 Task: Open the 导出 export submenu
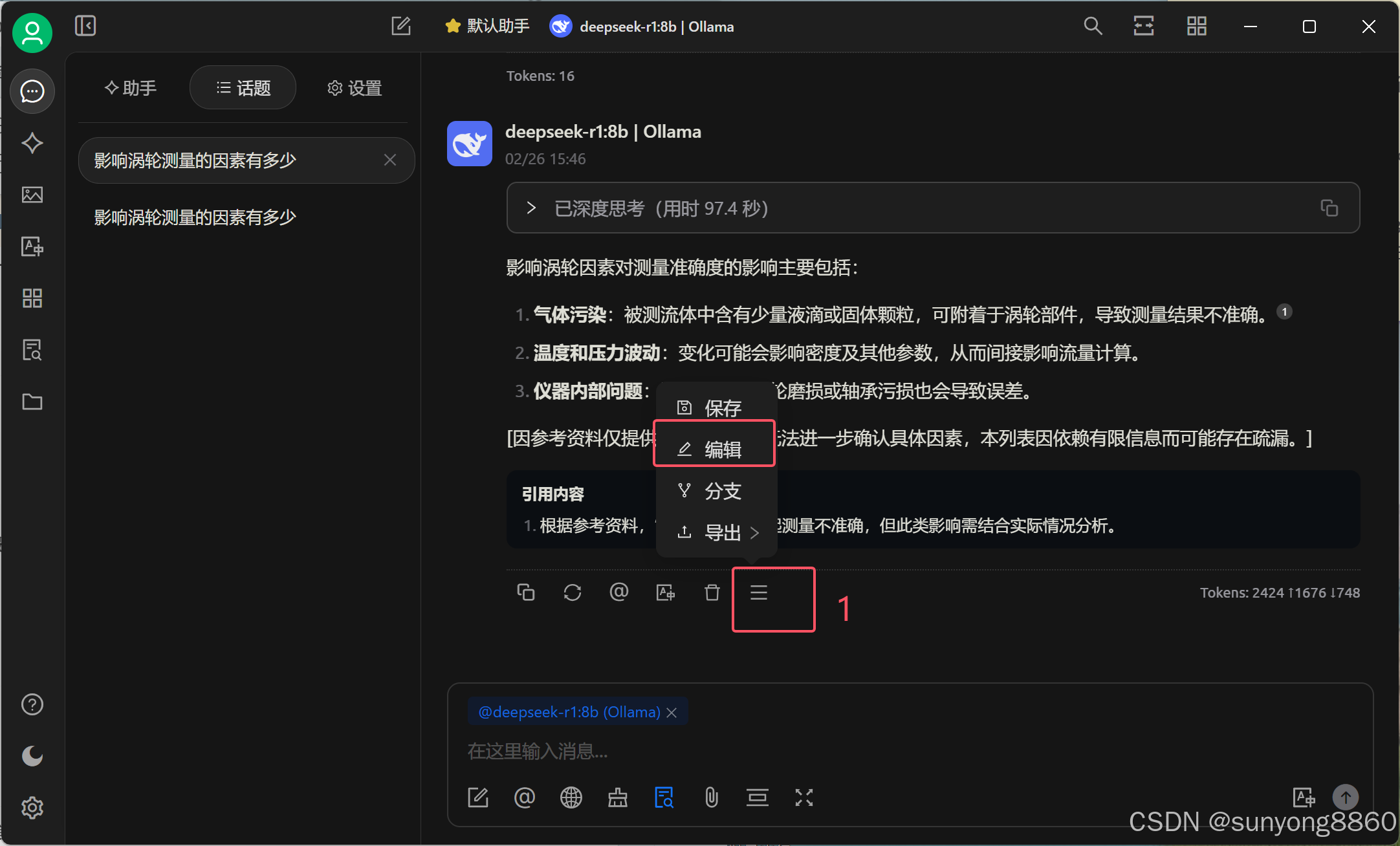click(x=721, y=532)
